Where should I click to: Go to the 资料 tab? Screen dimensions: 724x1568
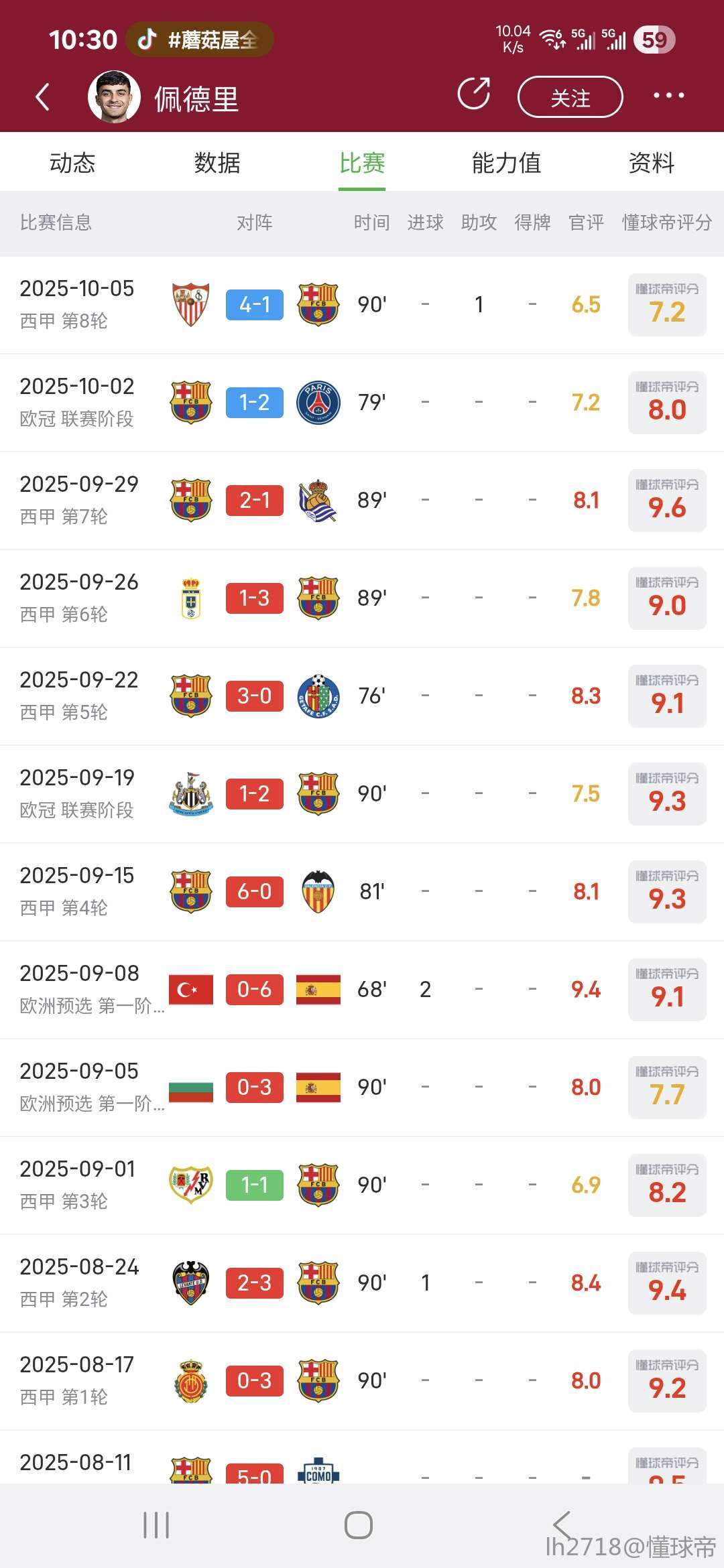point(651,163)
